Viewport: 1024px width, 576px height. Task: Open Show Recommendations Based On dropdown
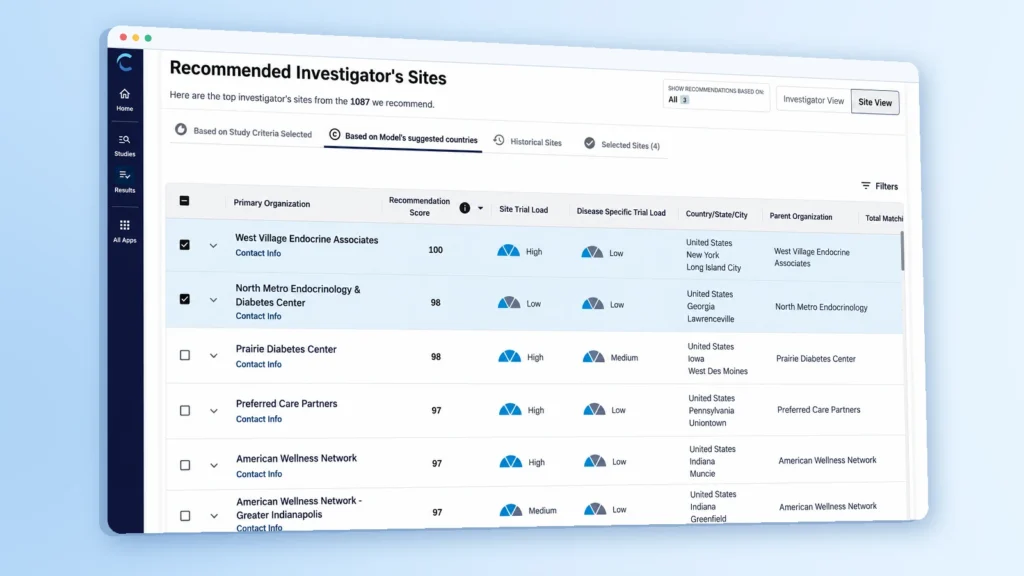pos(716,95)
